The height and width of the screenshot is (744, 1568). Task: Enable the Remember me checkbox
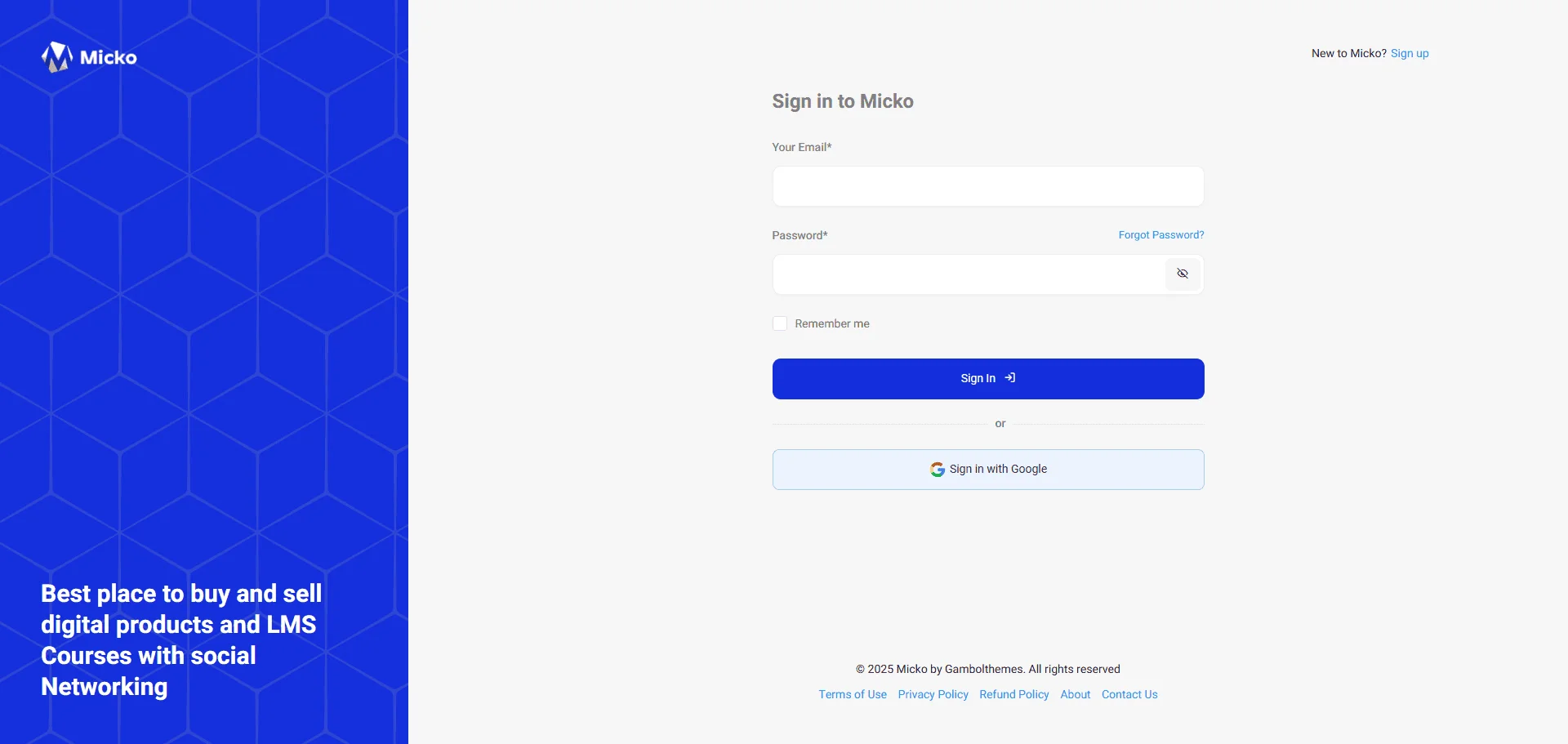pyautogui.click(x=780, y=323)
